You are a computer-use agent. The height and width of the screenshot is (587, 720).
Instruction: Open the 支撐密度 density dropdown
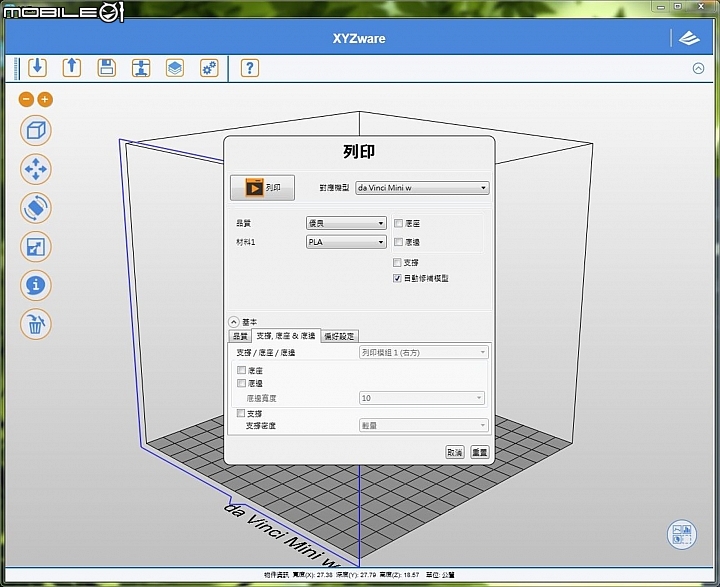coord(423,425)
